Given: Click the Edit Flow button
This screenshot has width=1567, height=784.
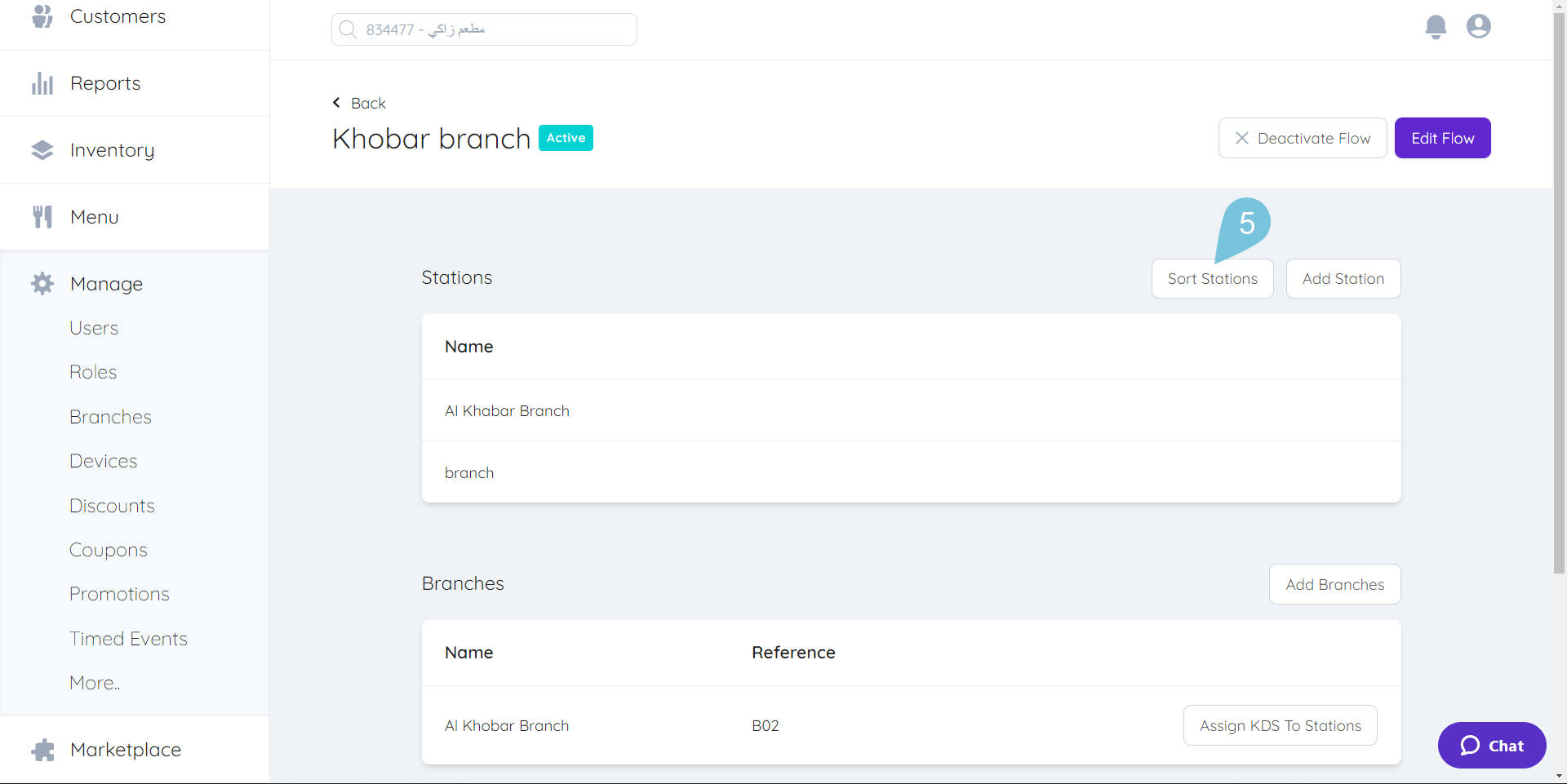Looking at the screenshot, I should [x=1441, y=137].
